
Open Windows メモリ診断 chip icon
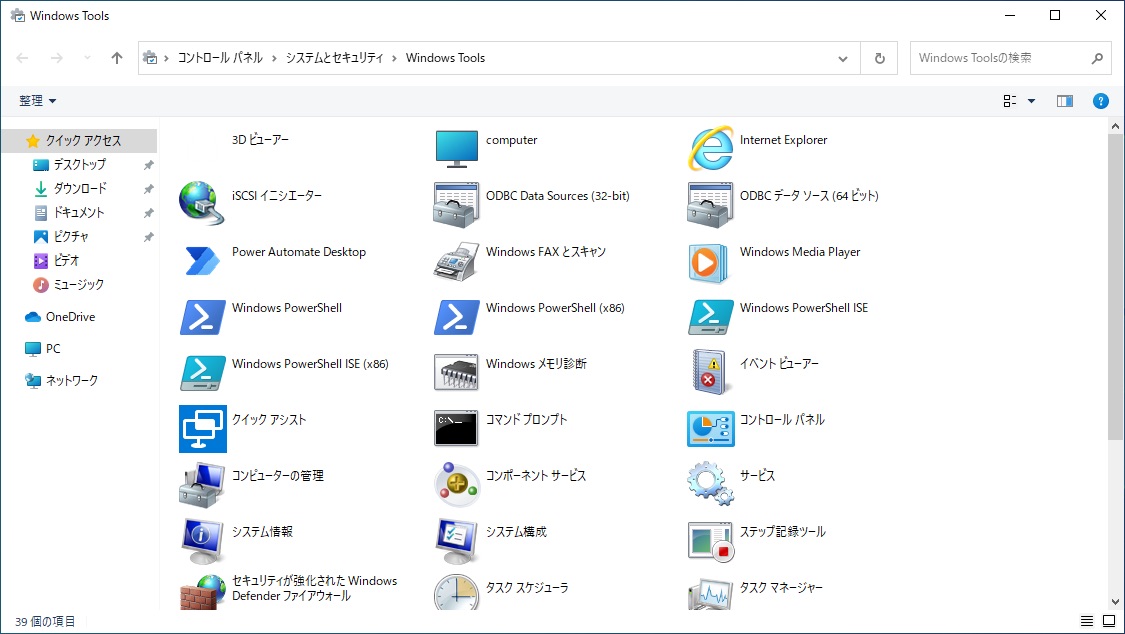[x=456, y=372]
